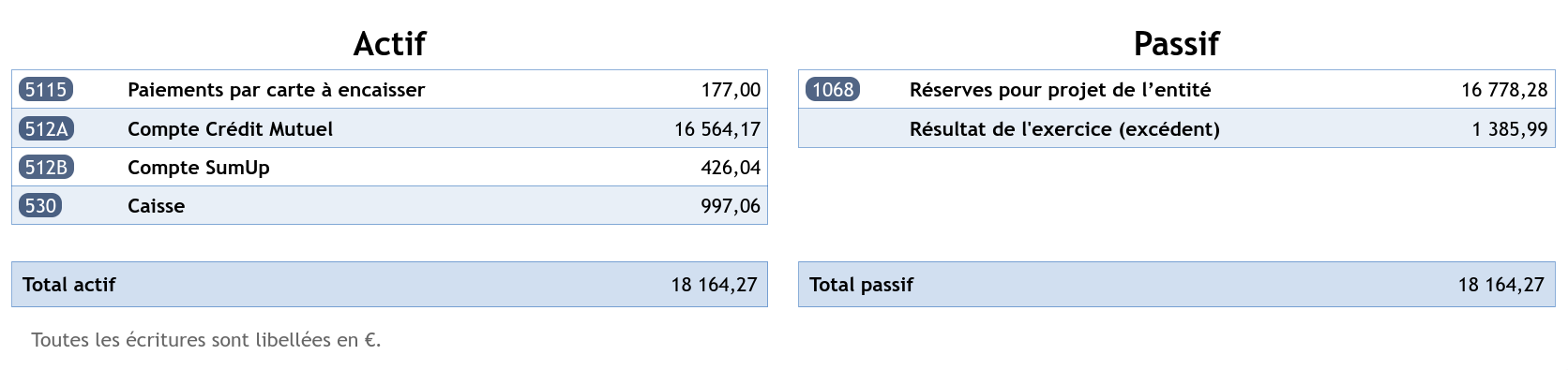Click the 16 564,17 Crédit Mutuel amount
1568x370 pixels.
point(717,129)
